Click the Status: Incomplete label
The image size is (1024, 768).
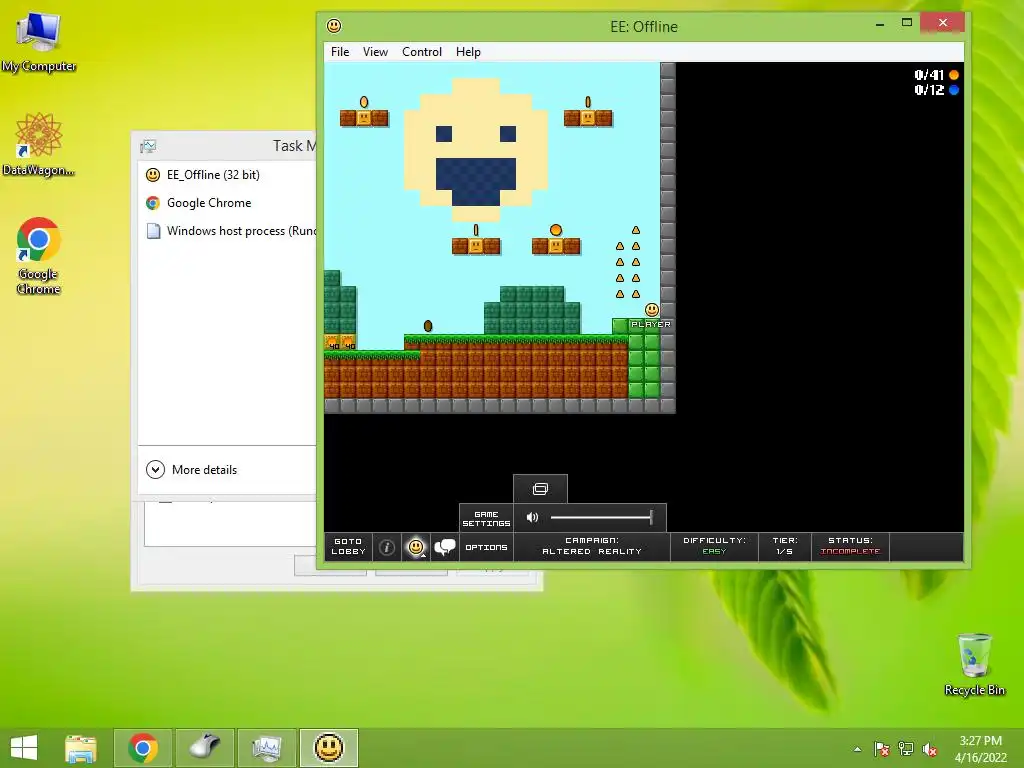tap(850, 546)
